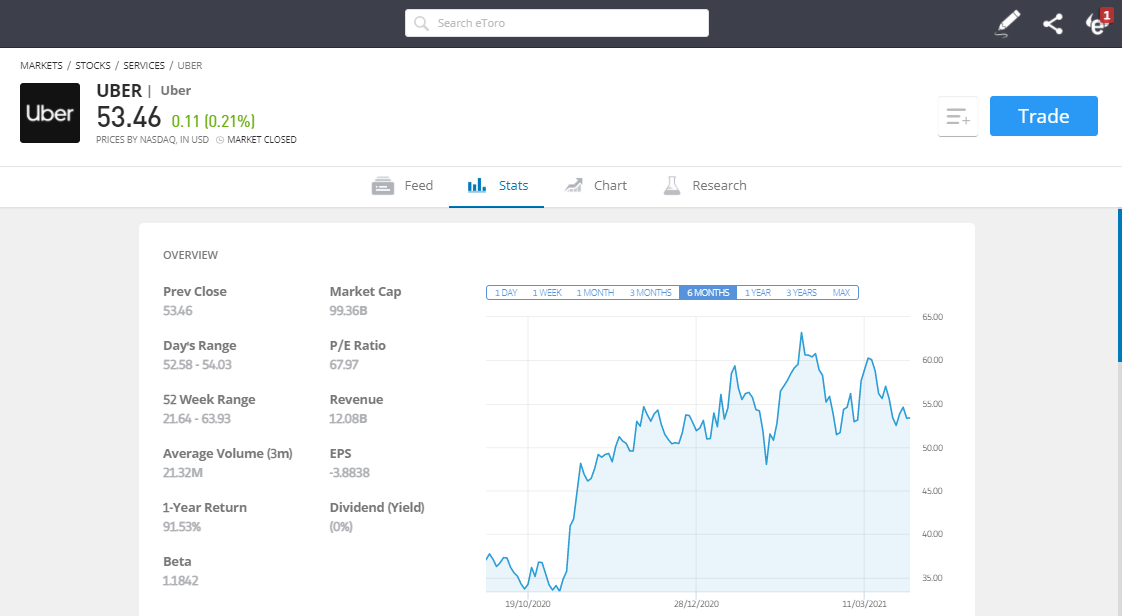Switch chart range to 1 YEAR
1122x616 pixels.
pyautogui.click(x=757, y=292)
